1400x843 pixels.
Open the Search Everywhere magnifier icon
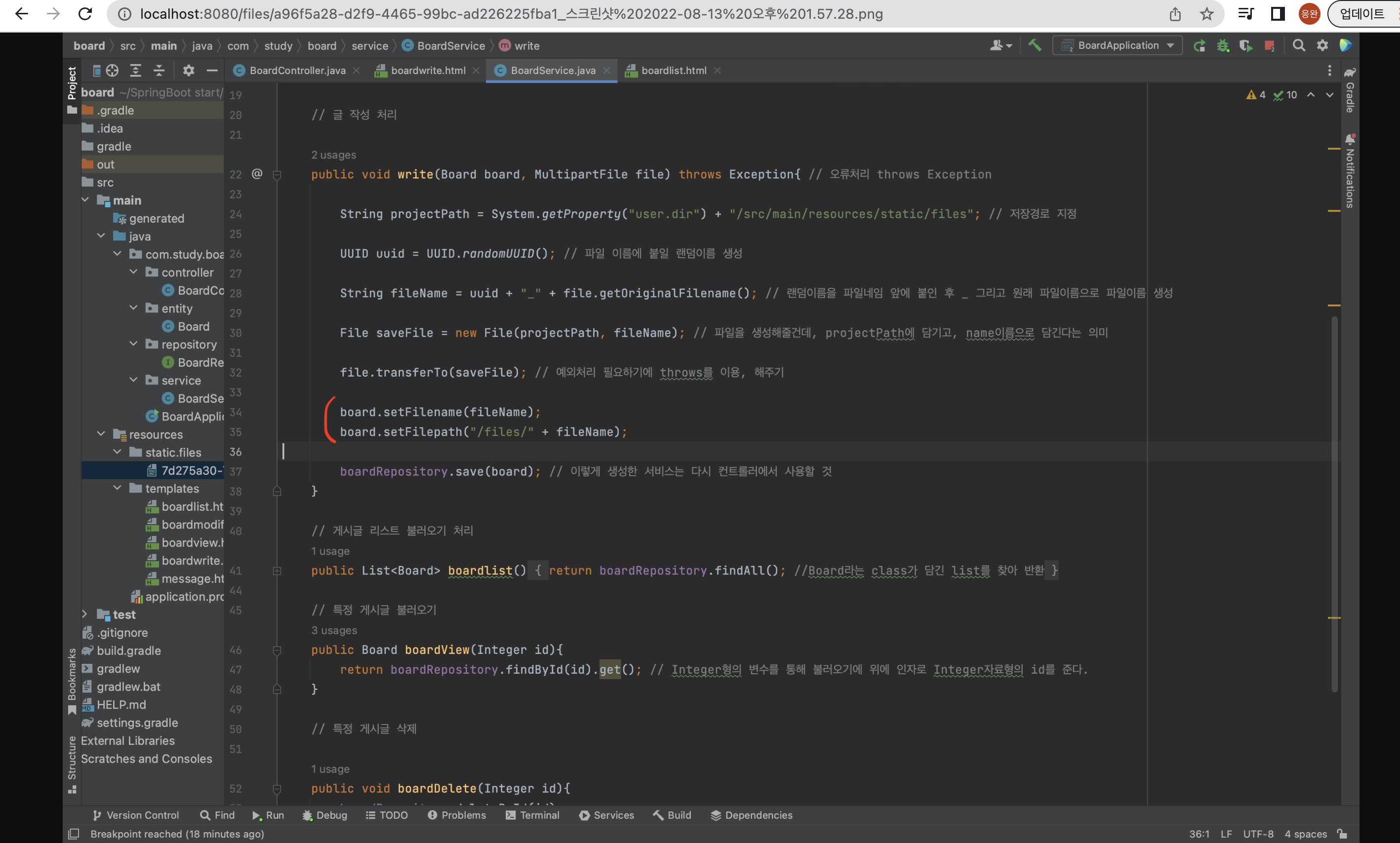pos(1298,45)
